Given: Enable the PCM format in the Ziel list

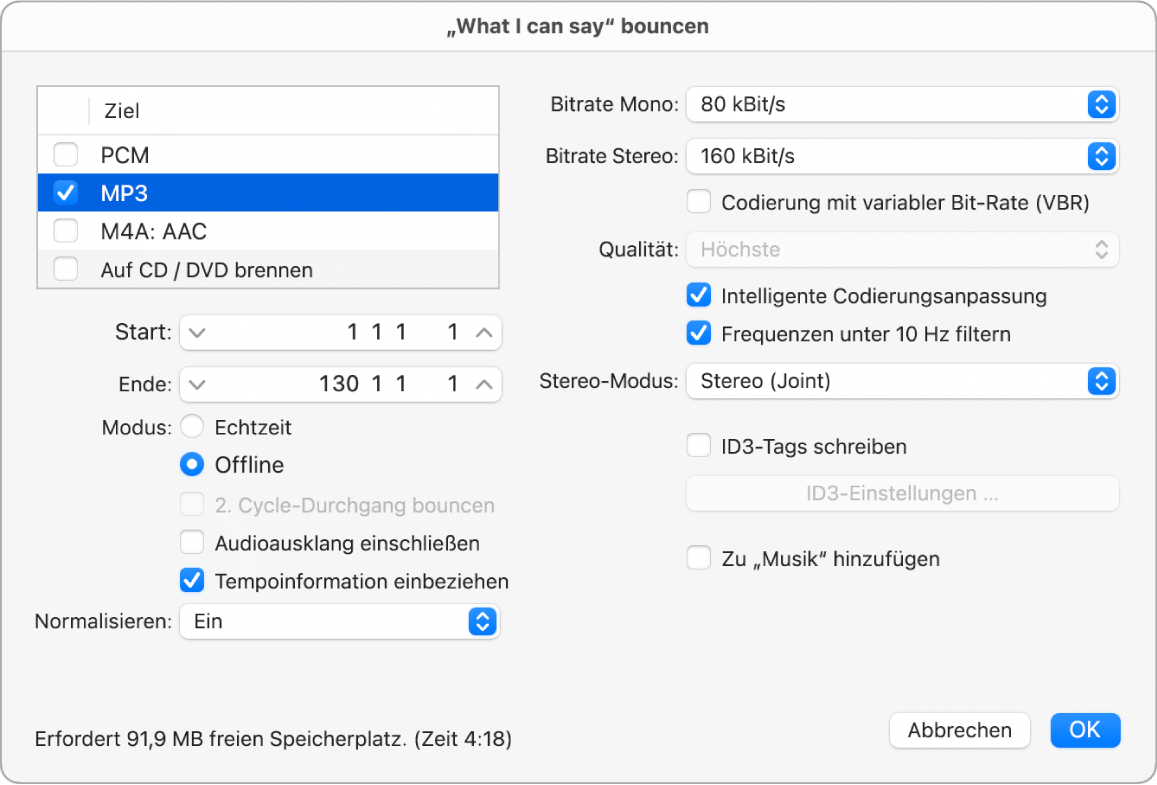Looking at the screenshot, I should pyautogui.click(x=66, y=155).
